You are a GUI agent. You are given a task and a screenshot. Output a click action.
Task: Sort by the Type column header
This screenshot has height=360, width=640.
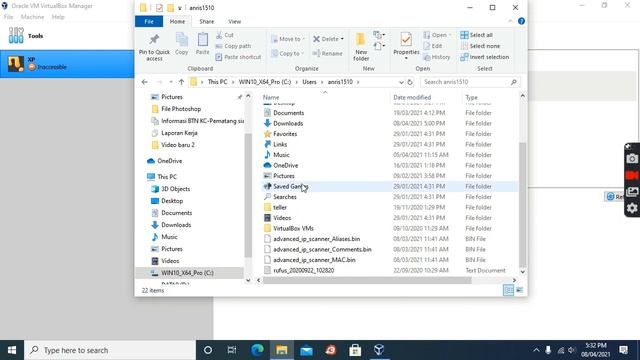click(471, 98)
